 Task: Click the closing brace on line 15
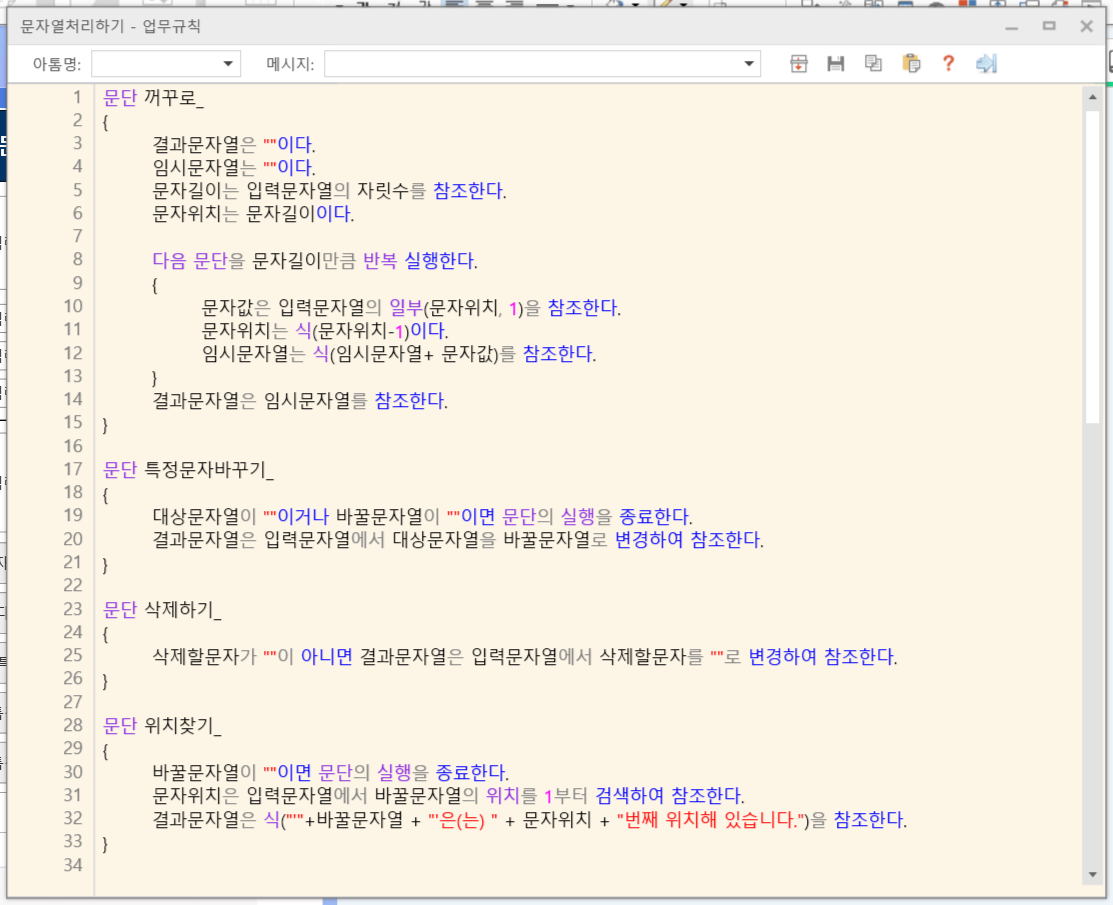[105, 425]
